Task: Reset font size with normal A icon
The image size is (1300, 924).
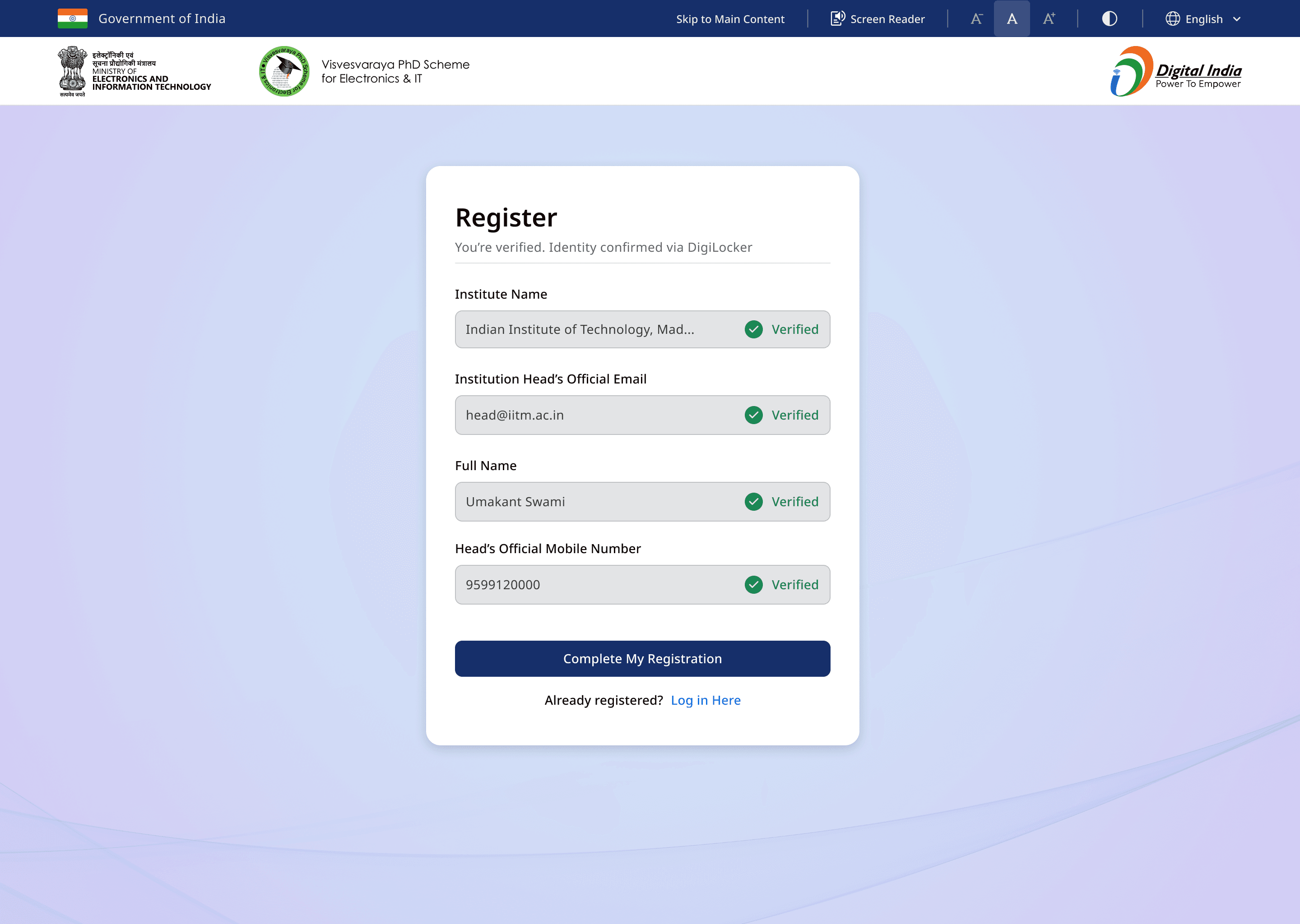Action: coord(1012,19)
